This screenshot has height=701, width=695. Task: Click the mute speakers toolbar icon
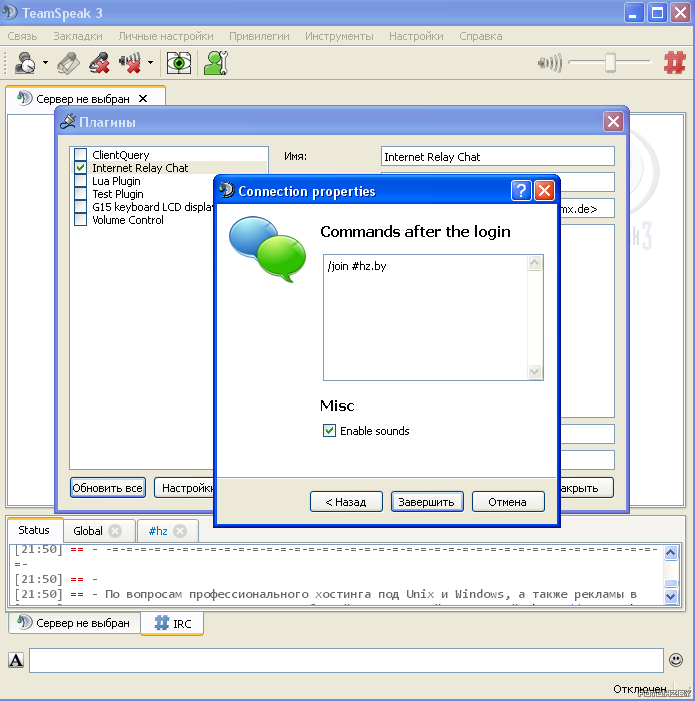point(130,63)
